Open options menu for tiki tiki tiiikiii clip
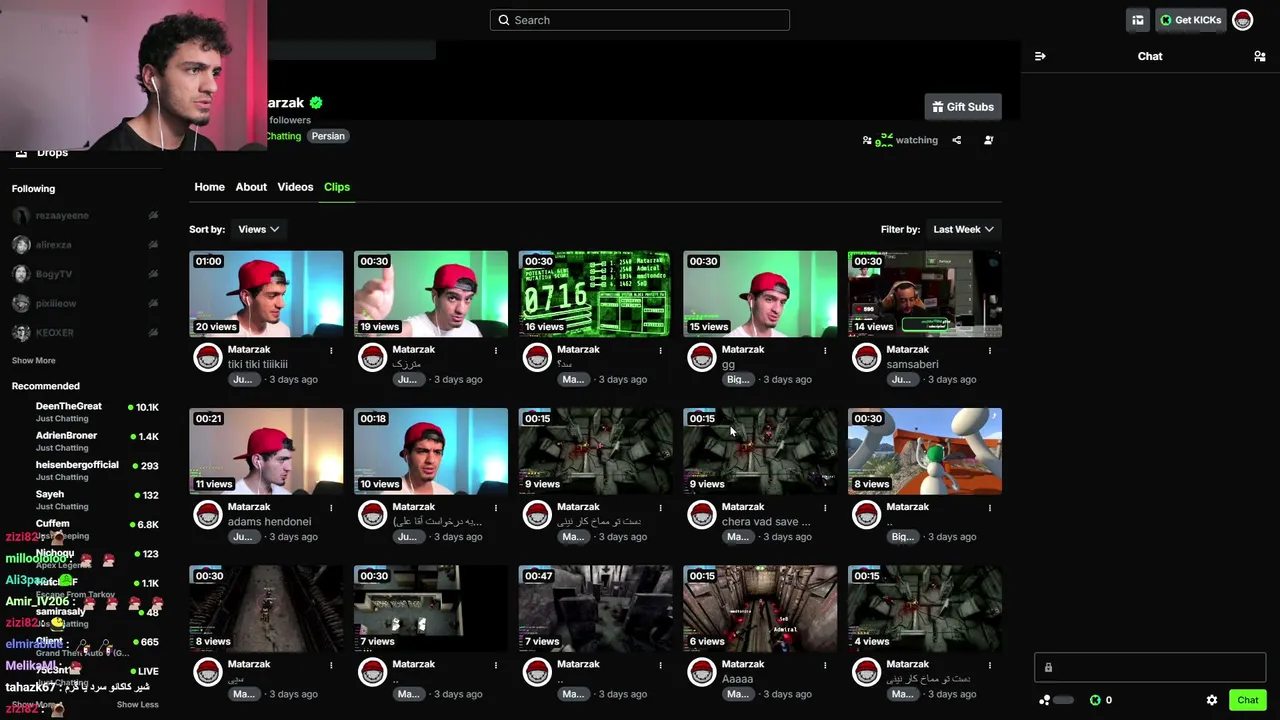Viewport: 1280px width, 720px height. [x=331, y=350]
